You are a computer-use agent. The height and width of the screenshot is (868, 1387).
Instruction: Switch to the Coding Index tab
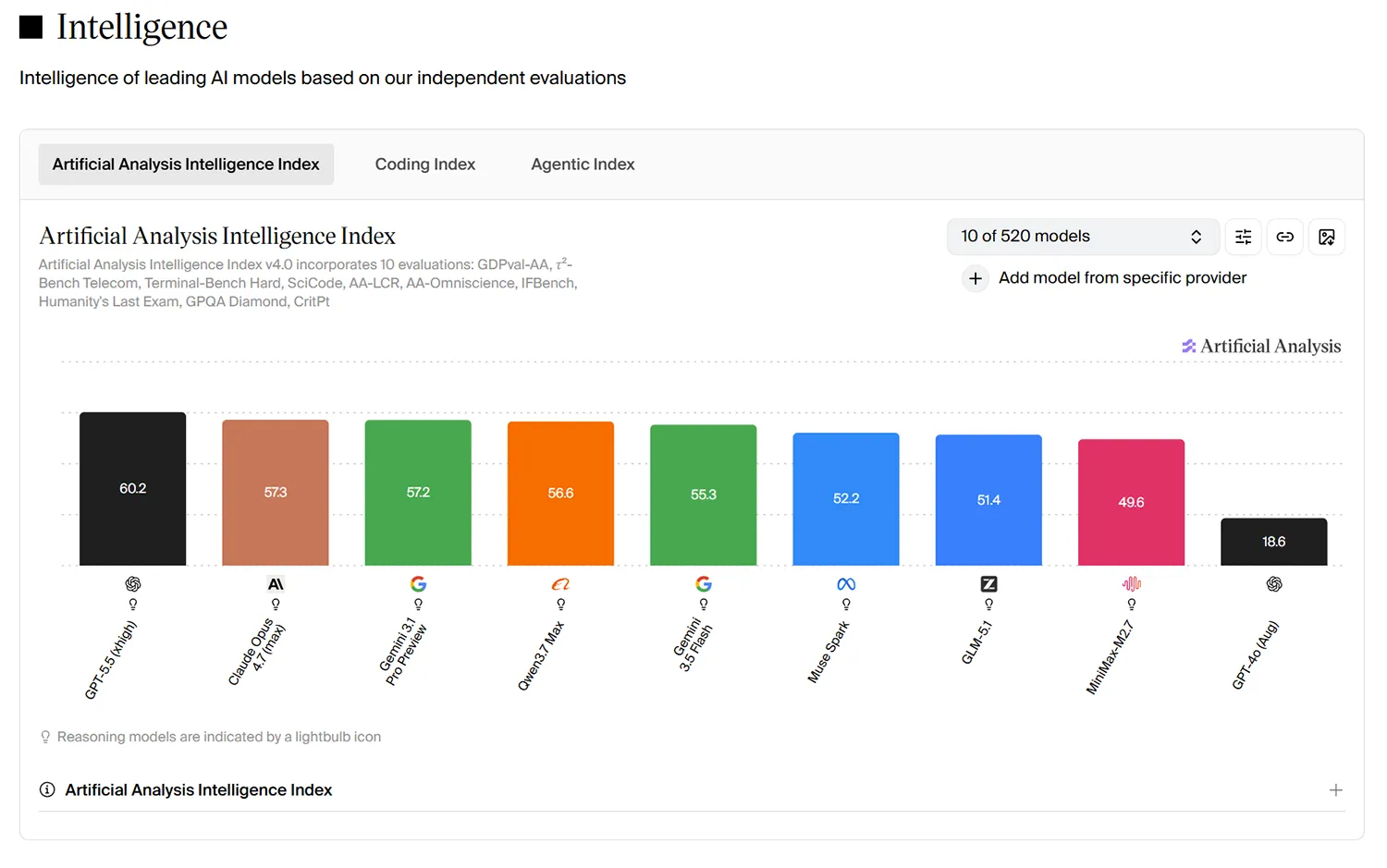pyautogui.click(x=425, y=165)
